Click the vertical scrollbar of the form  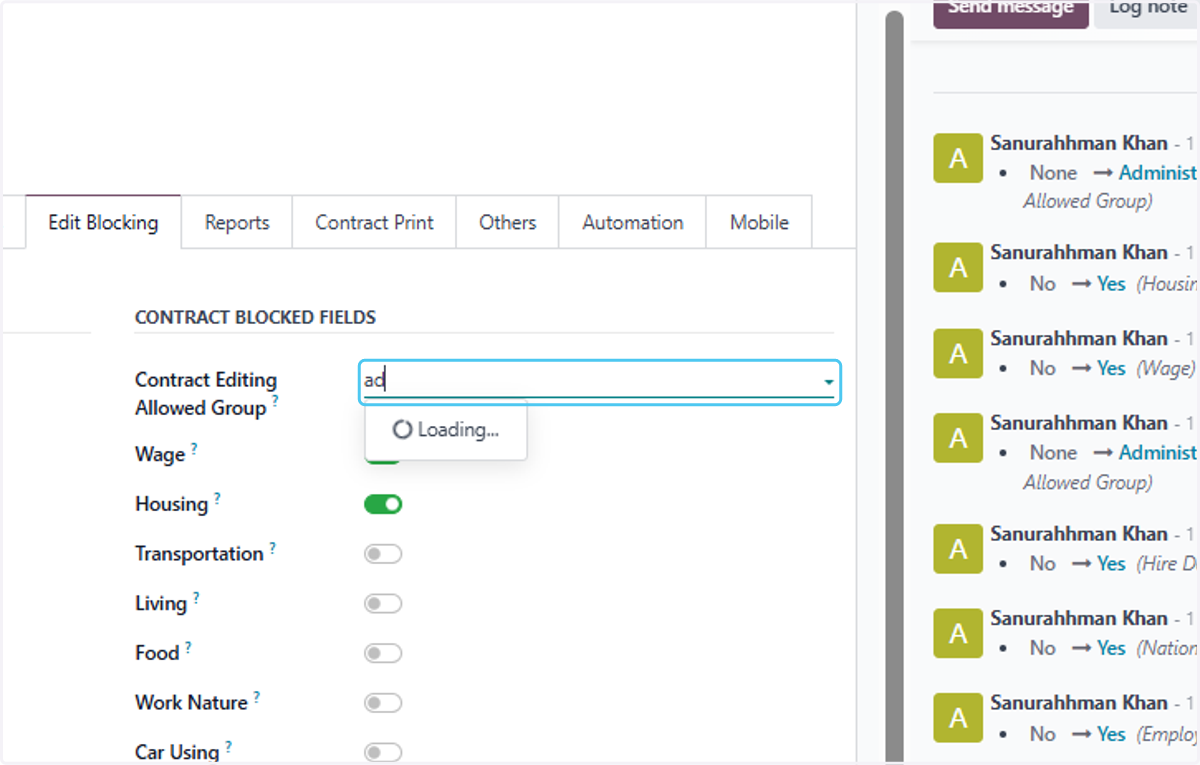(894, 387)
